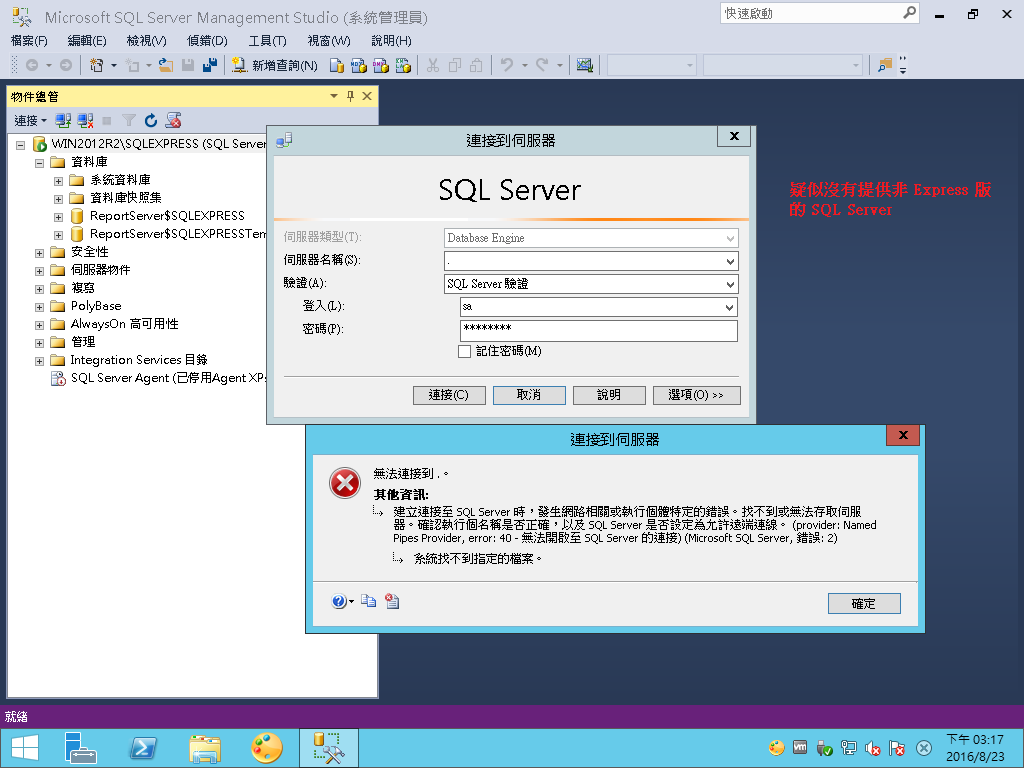Click the Filter funnel icon in 物件總管
This screenshot has height=768, width=1024.
tap(129, 120)
